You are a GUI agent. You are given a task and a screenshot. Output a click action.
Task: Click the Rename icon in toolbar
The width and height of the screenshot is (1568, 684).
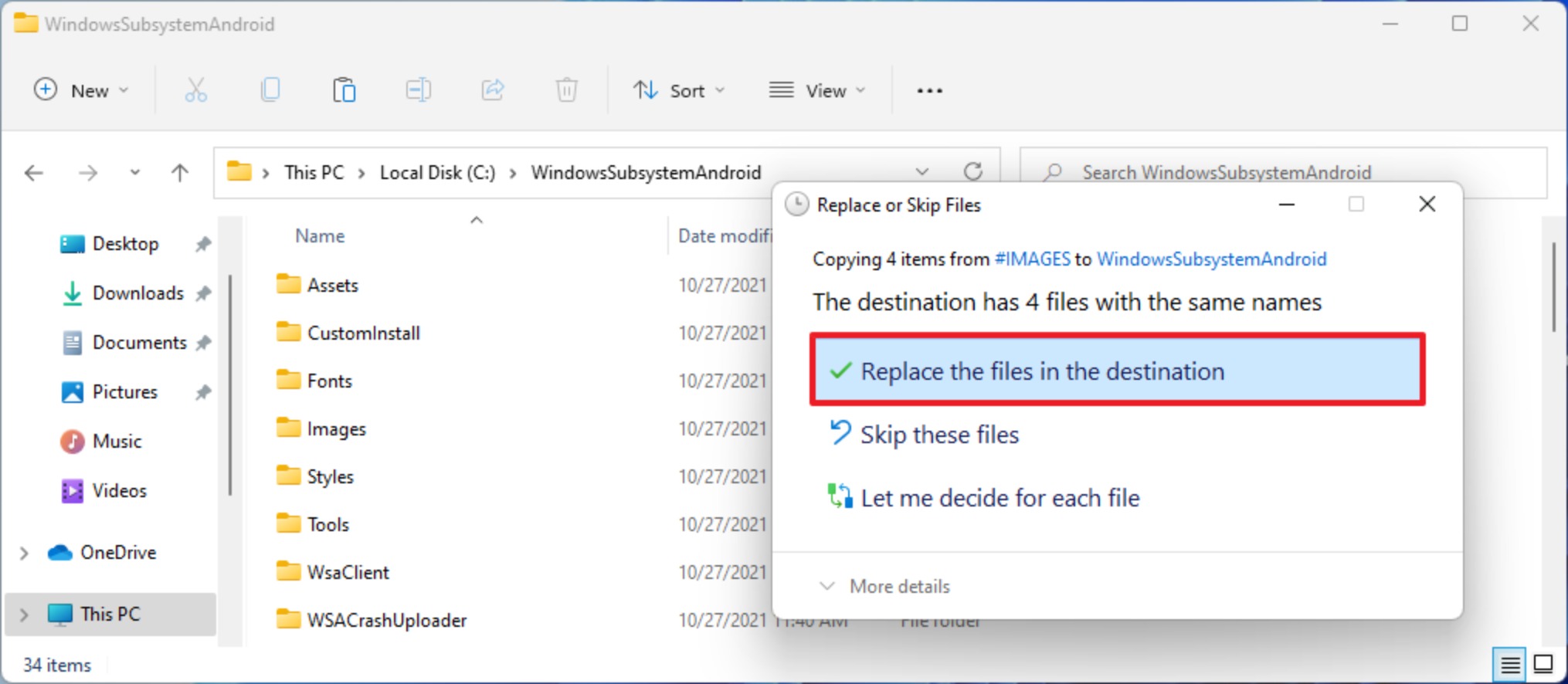(x=418, y=90)
